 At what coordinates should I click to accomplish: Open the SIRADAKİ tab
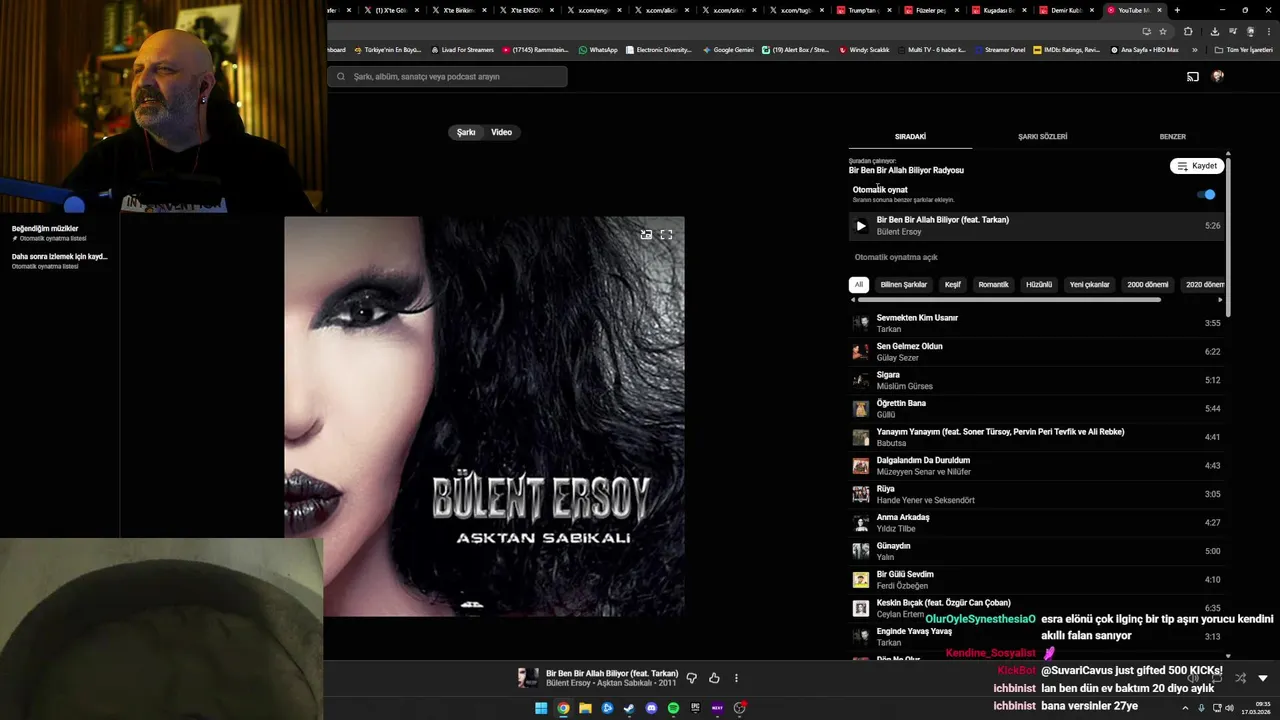910,137
